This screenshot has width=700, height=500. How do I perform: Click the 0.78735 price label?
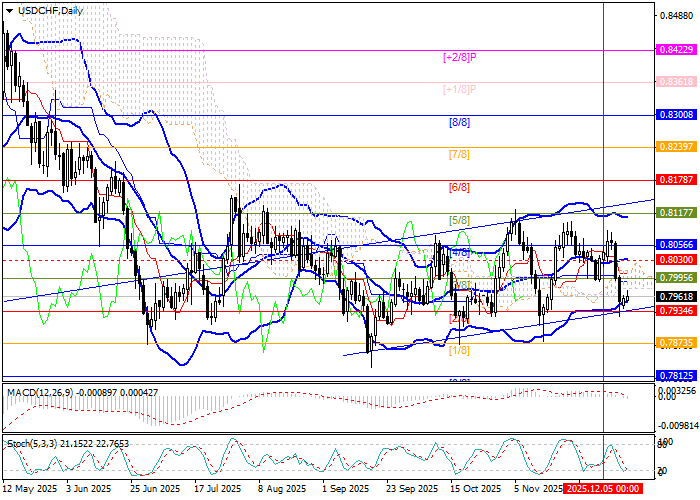(676, 343)
